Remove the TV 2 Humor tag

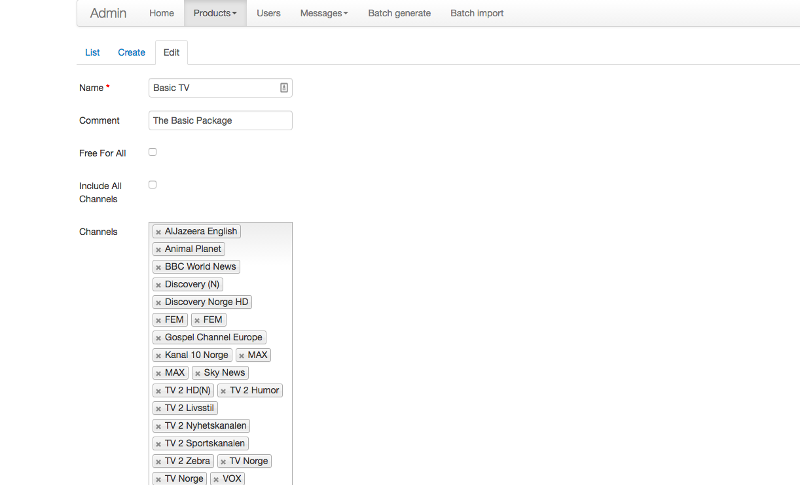[223, 391]
